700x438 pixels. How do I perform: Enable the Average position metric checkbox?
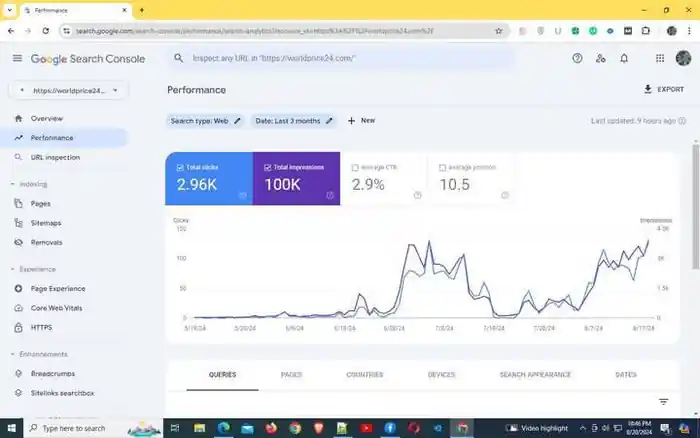442,167
